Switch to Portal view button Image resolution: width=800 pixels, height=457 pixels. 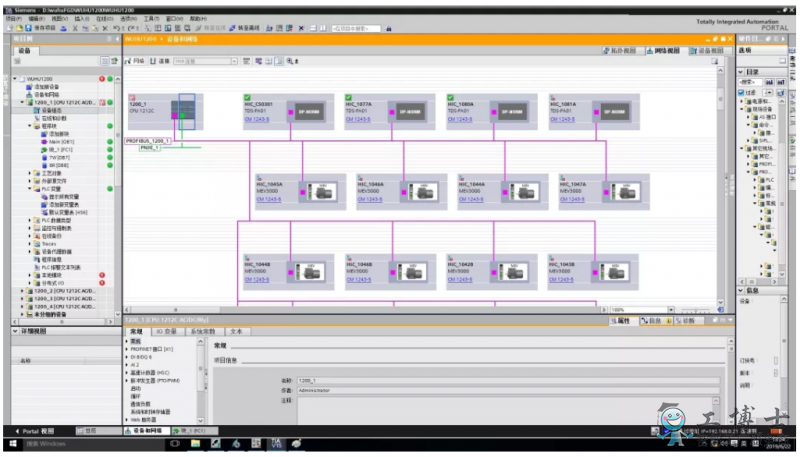[x=35, y=431]
